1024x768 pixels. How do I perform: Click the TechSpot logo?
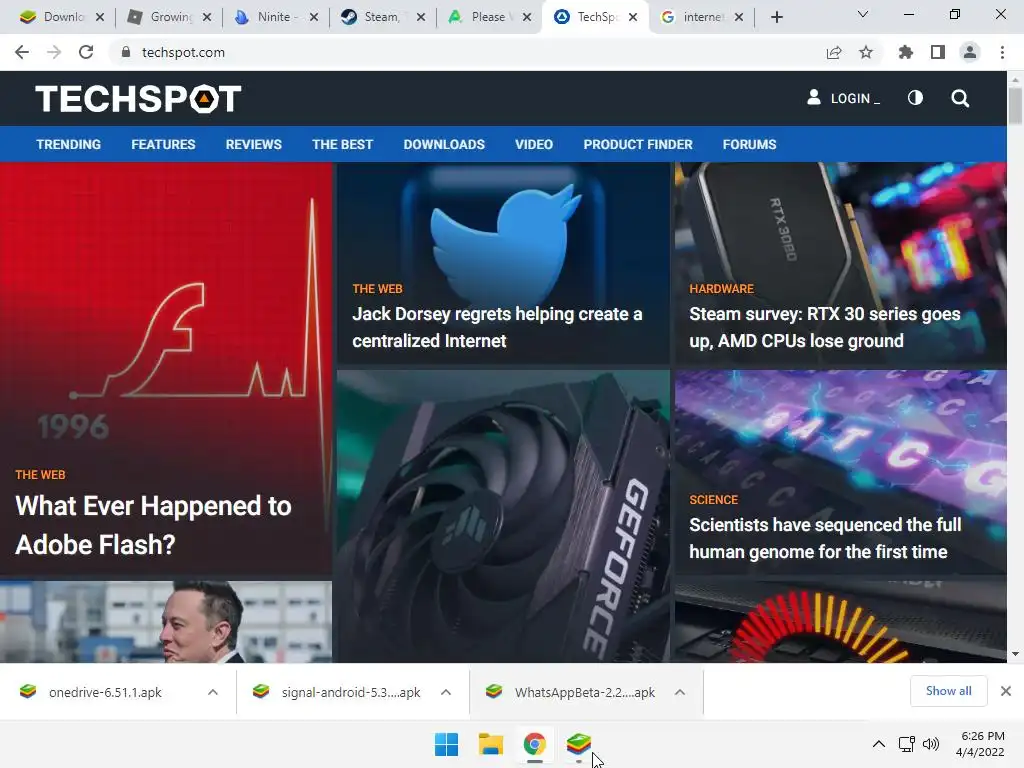[138, 99]
